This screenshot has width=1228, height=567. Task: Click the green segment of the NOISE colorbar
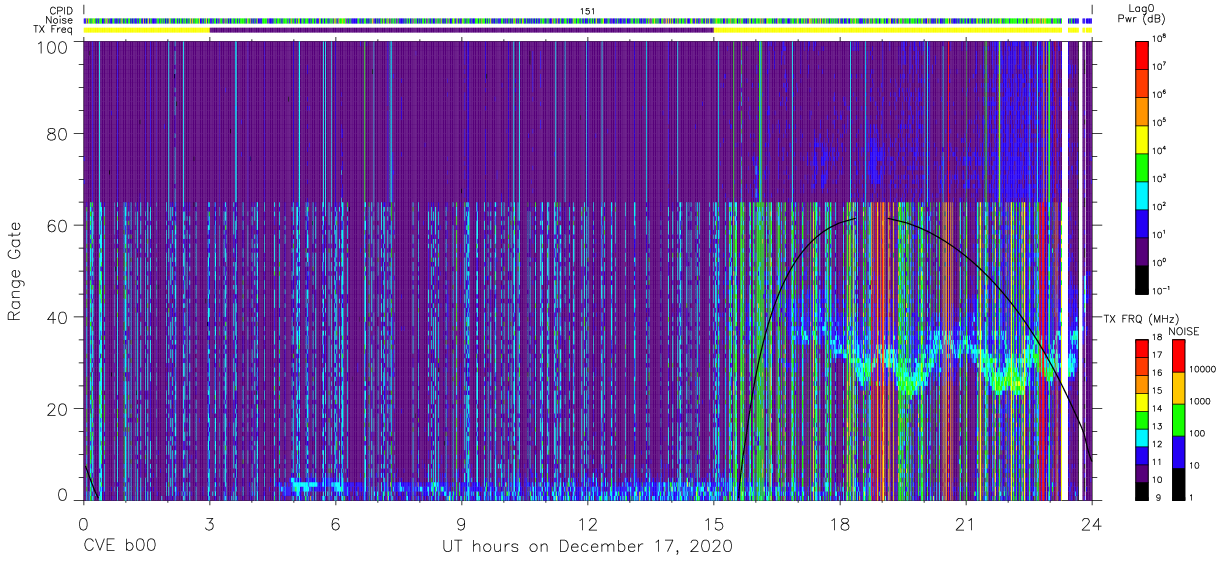pos(1179,420)
